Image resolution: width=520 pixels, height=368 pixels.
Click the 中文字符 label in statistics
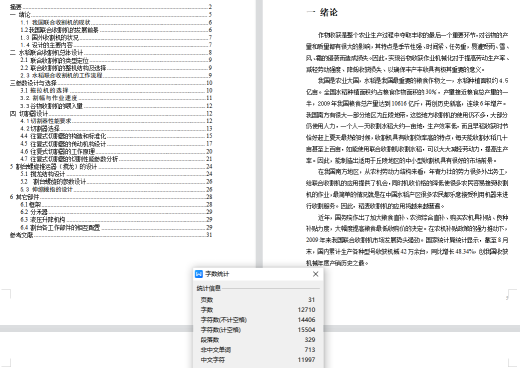click(x=213, y=360)
